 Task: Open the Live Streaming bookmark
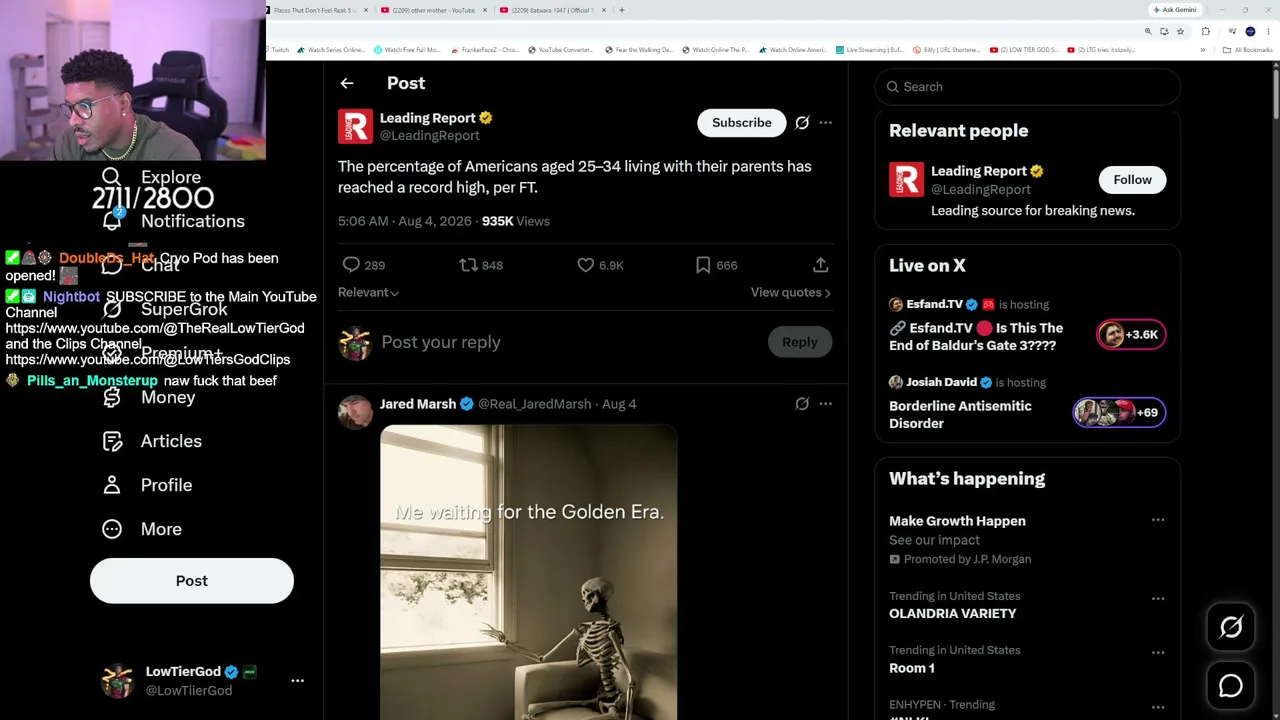coord(869,50)
